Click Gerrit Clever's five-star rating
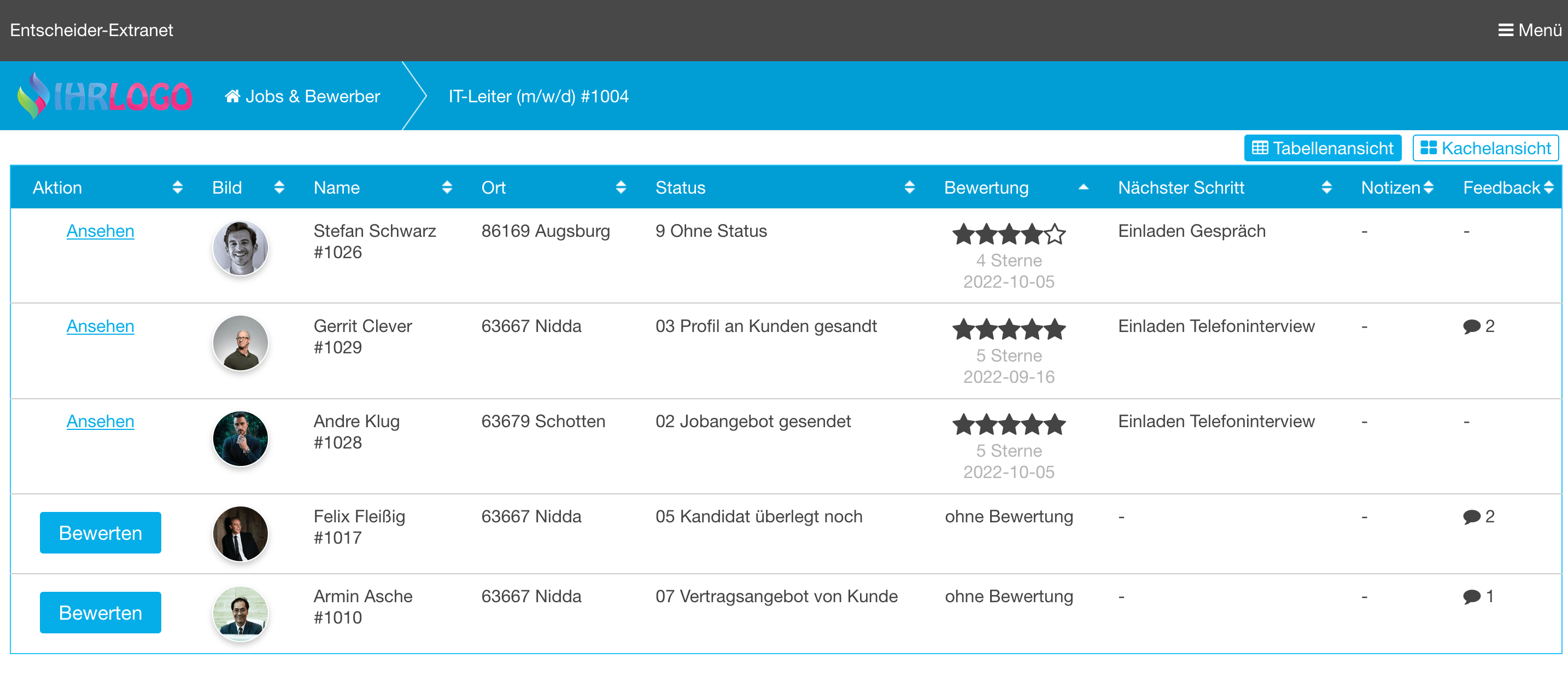The width and height of the screenshot is (1568, 699). click(x=1009, y=329)
